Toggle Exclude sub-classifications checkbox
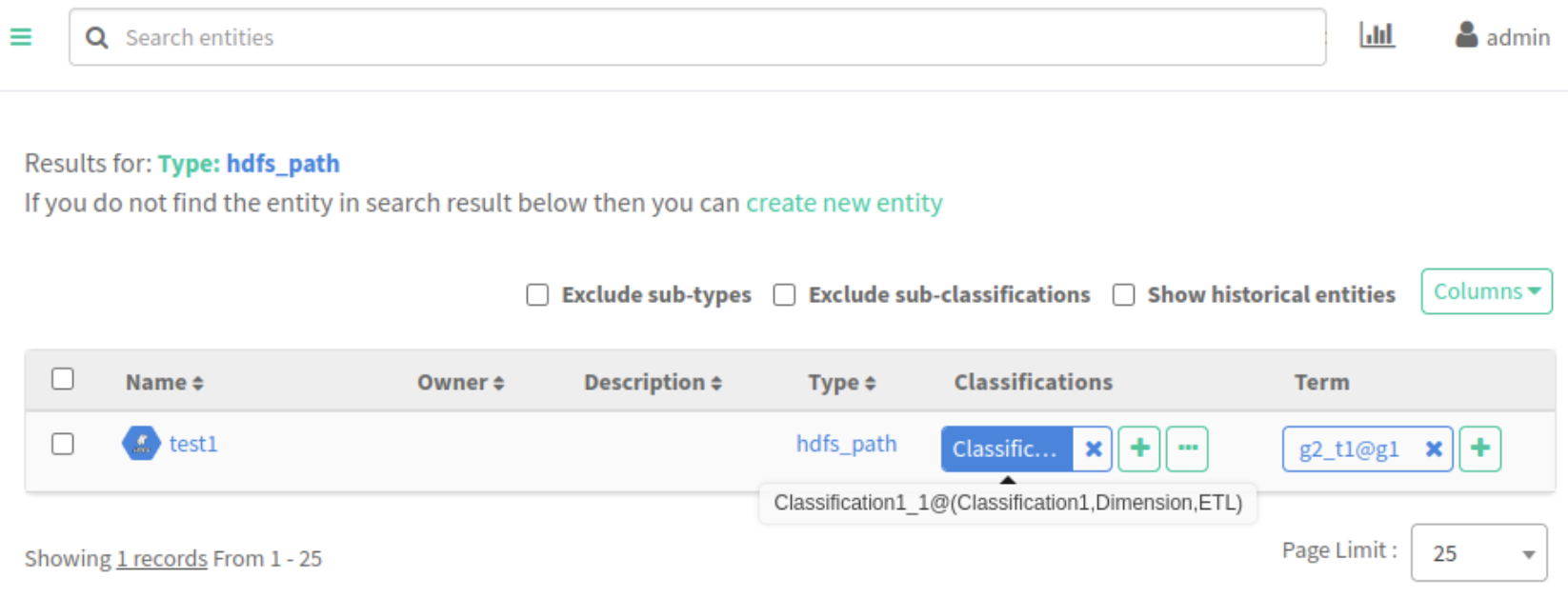The height and width of the screenshot is (598, 1568). [x=784, y=295]
